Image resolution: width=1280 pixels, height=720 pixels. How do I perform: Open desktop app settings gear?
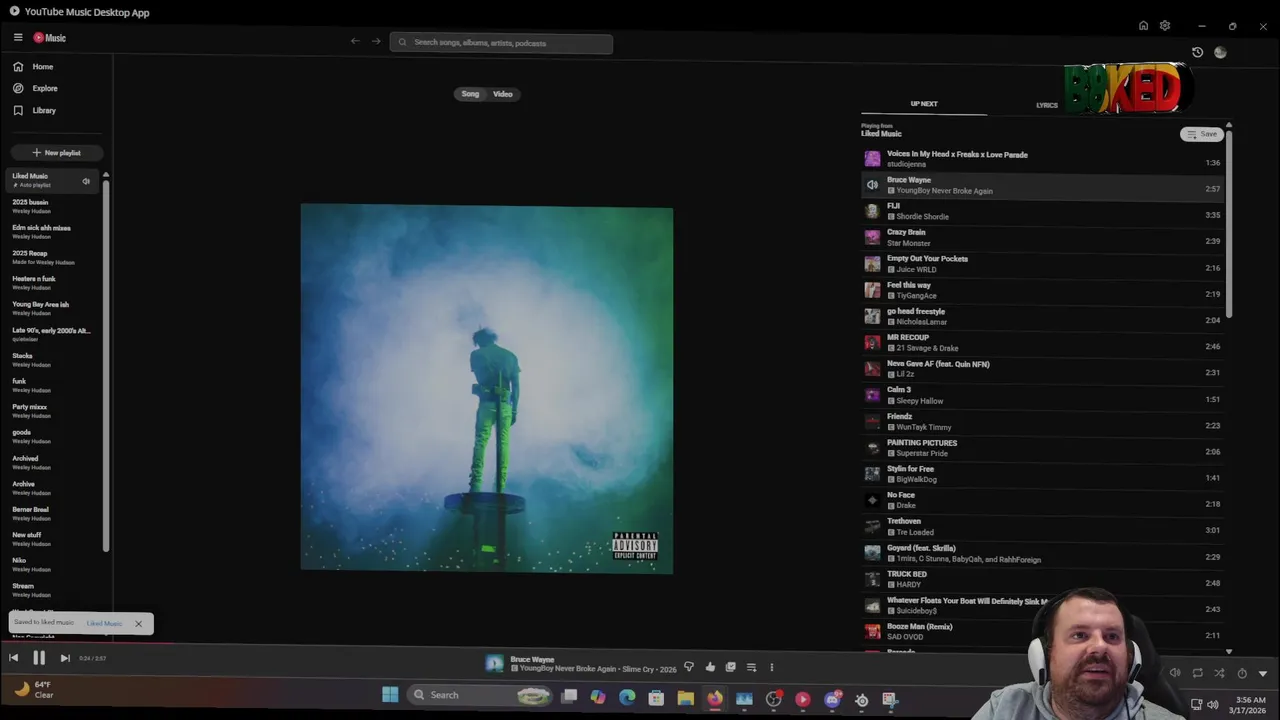click(1165, 26)
